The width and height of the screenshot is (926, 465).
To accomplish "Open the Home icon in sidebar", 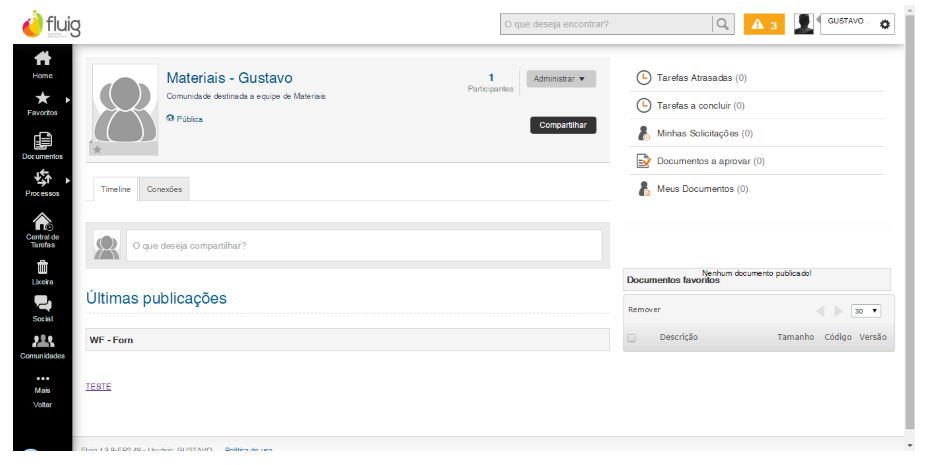I will tap(42, 61).
